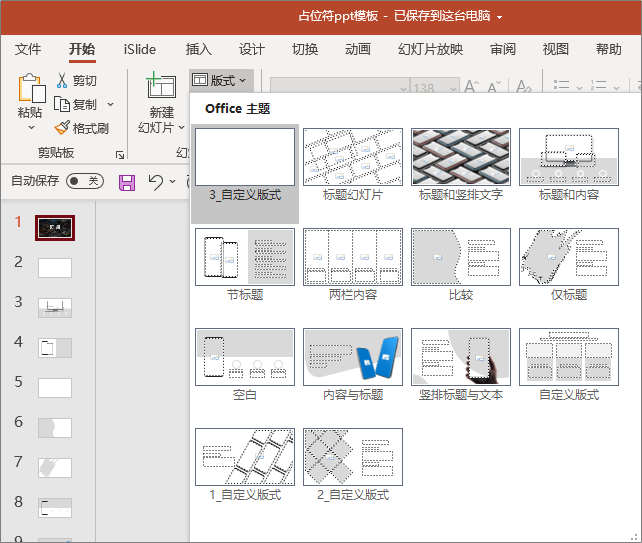
Task: Click the numbered list icon
Action: point(599,85)
